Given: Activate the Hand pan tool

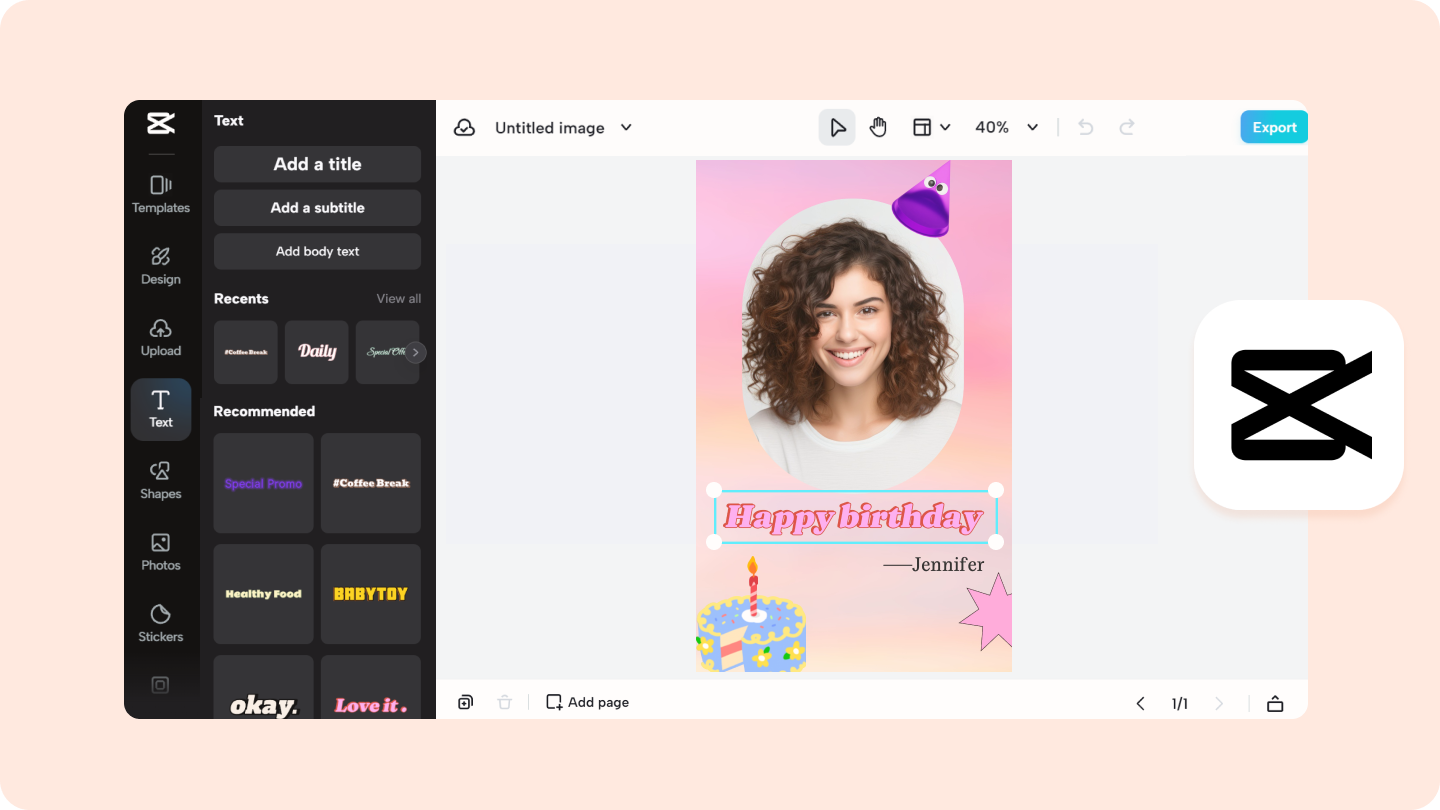Looking at the screenshot, I should click(878, 127).
